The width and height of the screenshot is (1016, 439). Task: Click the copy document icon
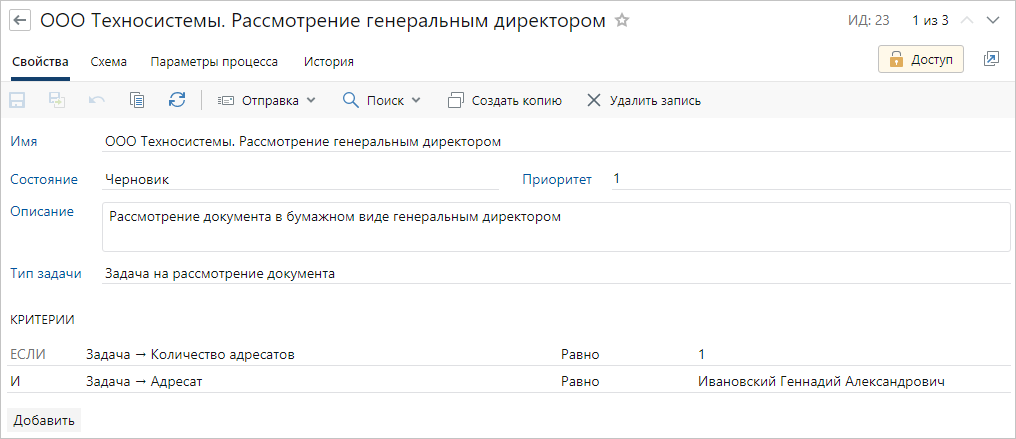(137, 100)
